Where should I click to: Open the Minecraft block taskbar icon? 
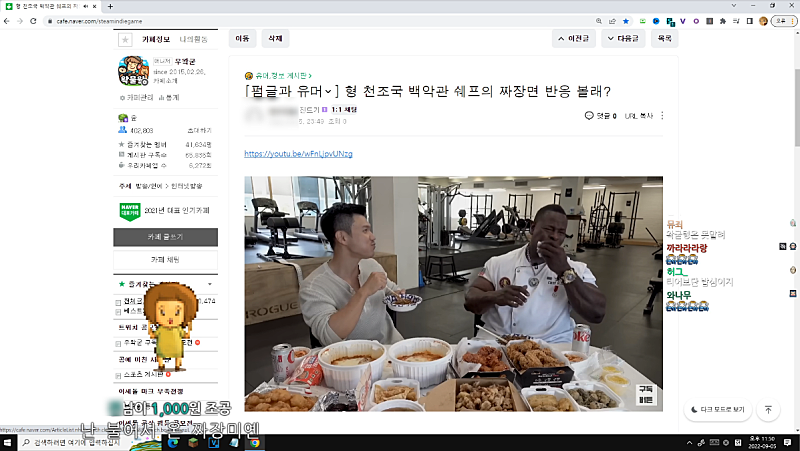coord(193,443)
